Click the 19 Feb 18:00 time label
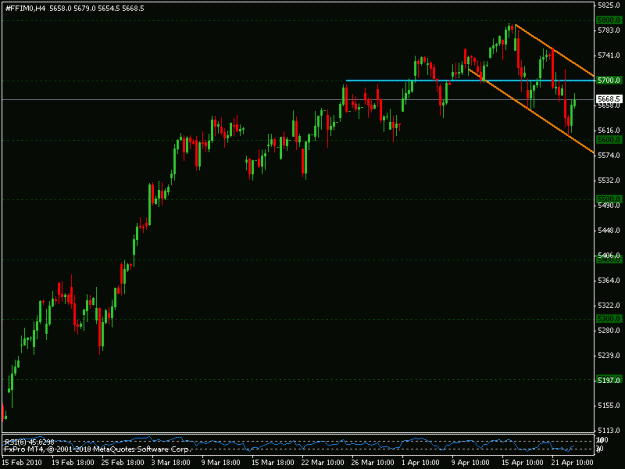Image resolution: width=625 pixels, height=469 pixels. (73, 463)
